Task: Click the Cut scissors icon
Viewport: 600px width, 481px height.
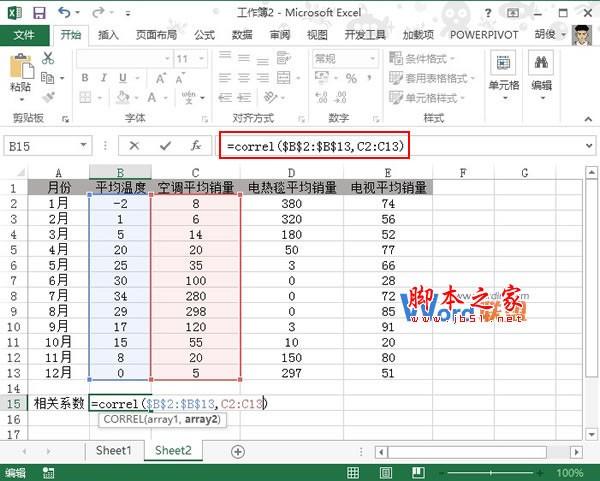Action: coord(48,58)
